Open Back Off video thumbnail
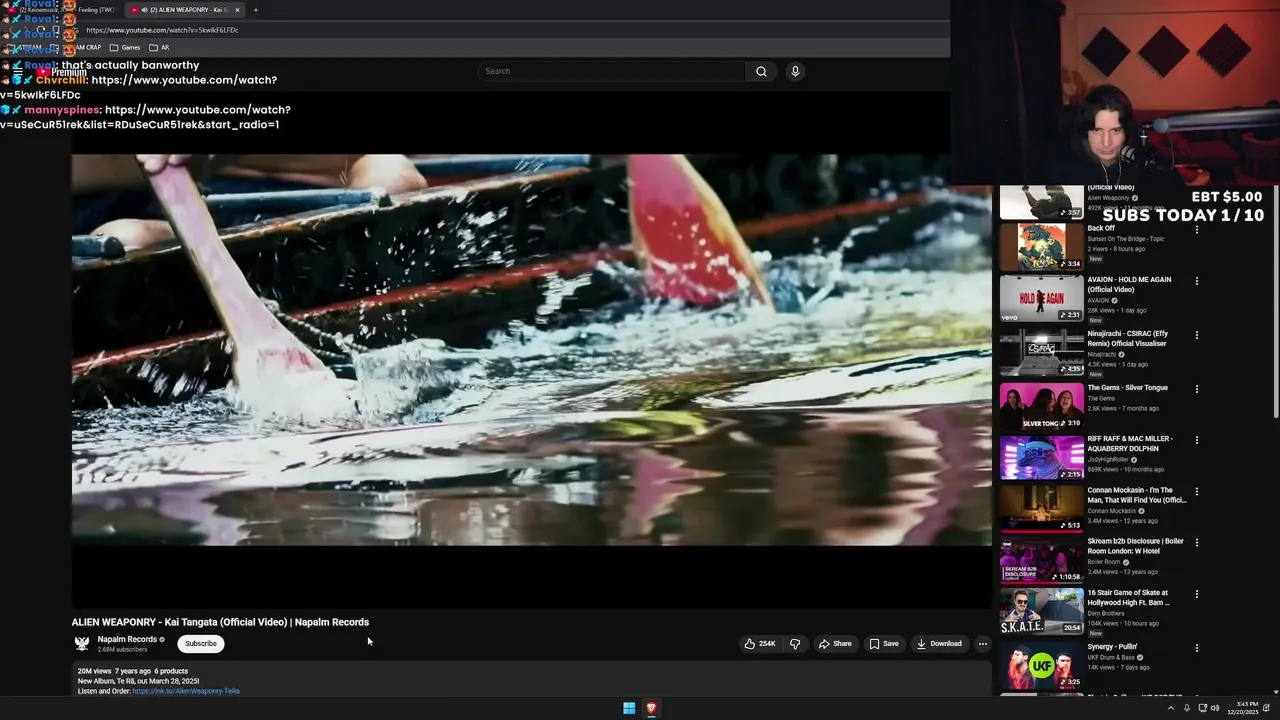The width and height of the screenshot is (1280, 720). tap(1042, 247)
